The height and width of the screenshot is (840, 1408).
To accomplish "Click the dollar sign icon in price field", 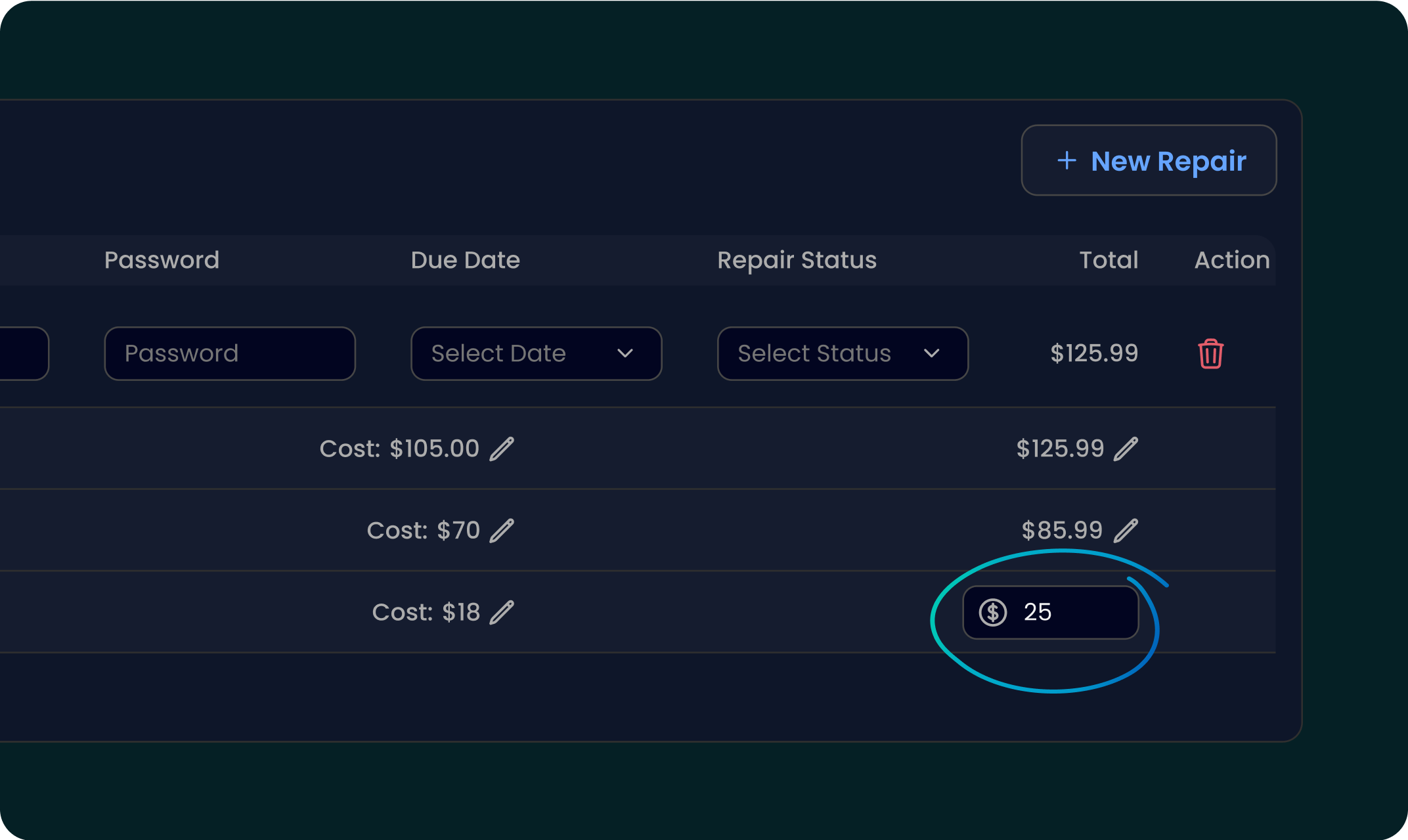I will [993, 612].
